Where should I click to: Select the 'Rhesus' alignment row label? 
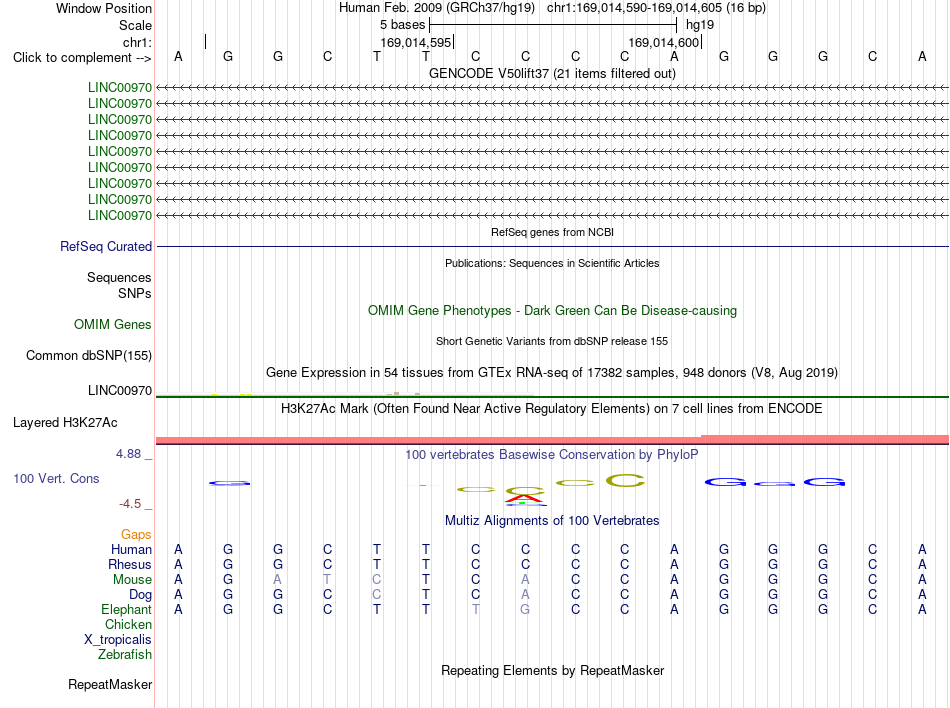click(x=130, y=564)
